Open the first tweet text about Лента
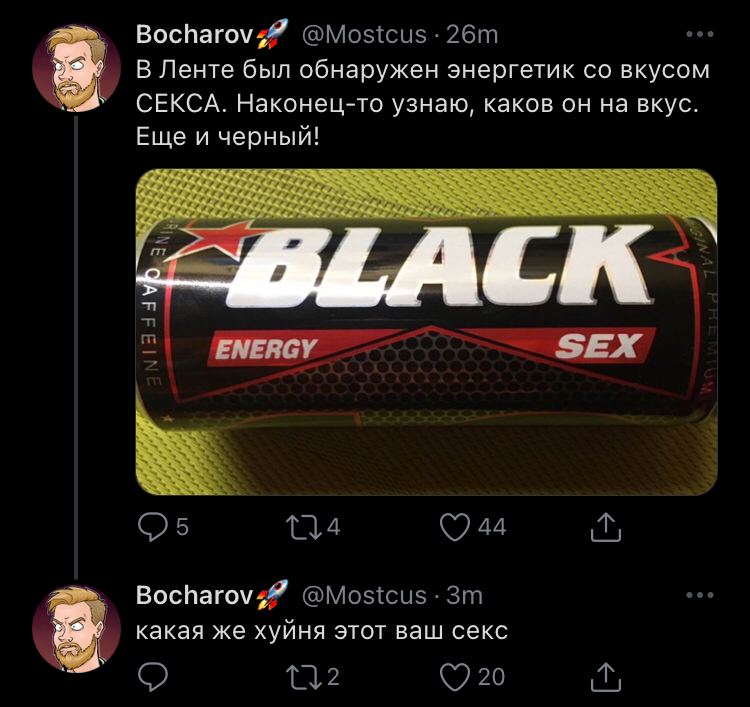Image resolution: width=750 pixels, height=707 pixels. tap(423, 103)
